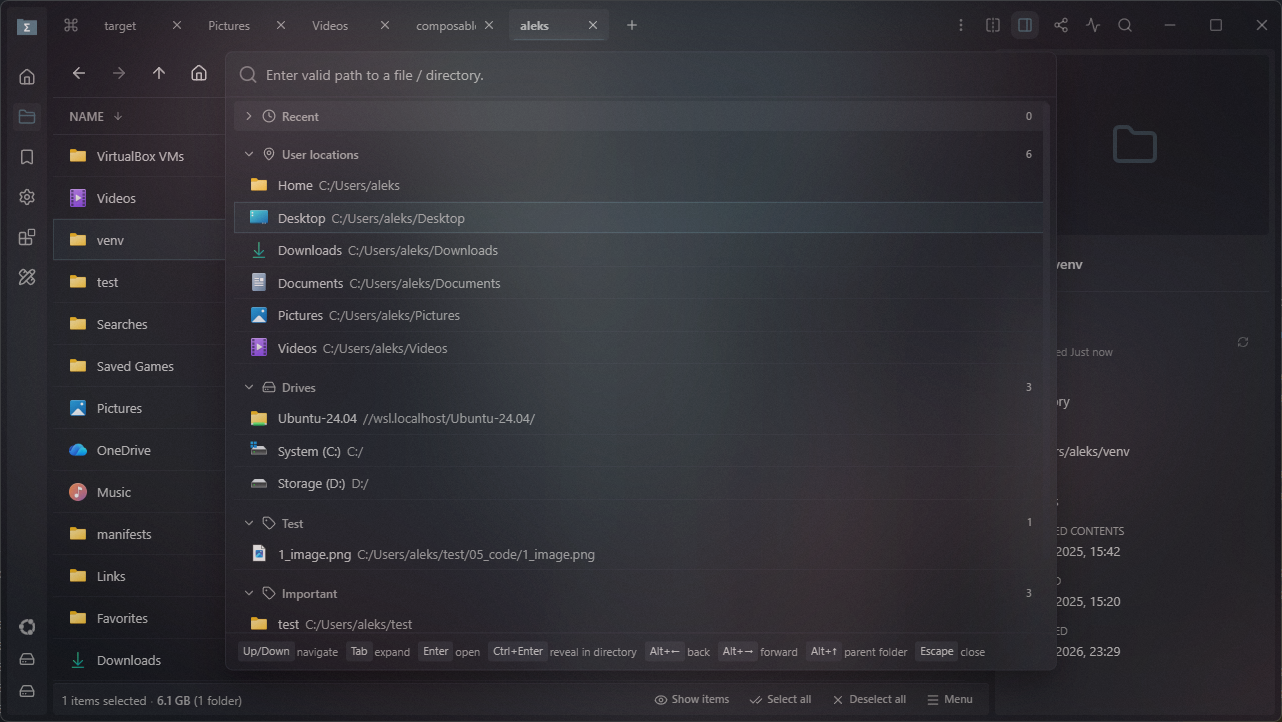The height and width of the screenshot is (722, 1282).
Task: Open the Navigator folder sidebar icon
Action: click(x=27, y=117)
